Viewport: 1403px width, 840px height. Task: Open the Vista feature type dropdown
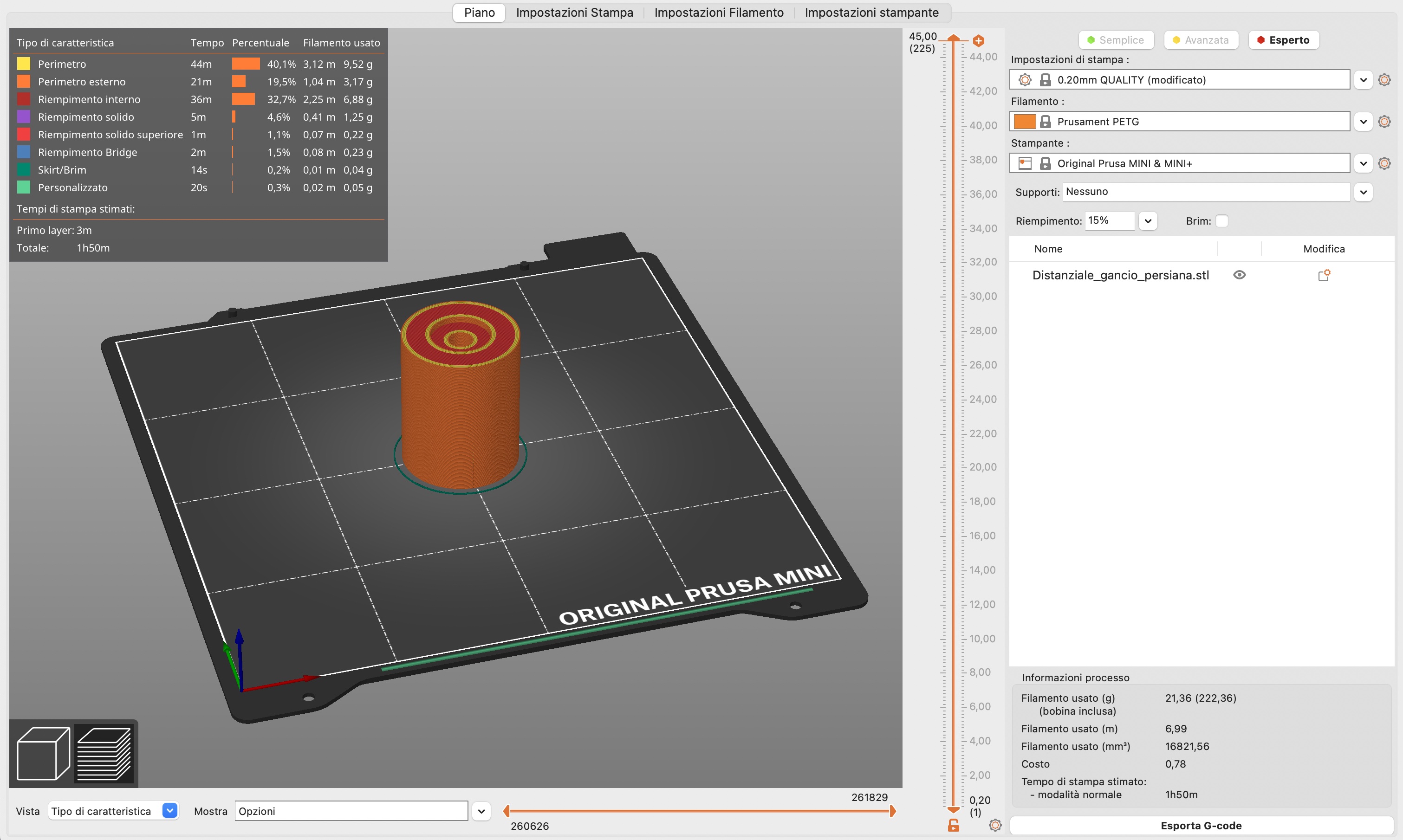(x=169, y=811)
